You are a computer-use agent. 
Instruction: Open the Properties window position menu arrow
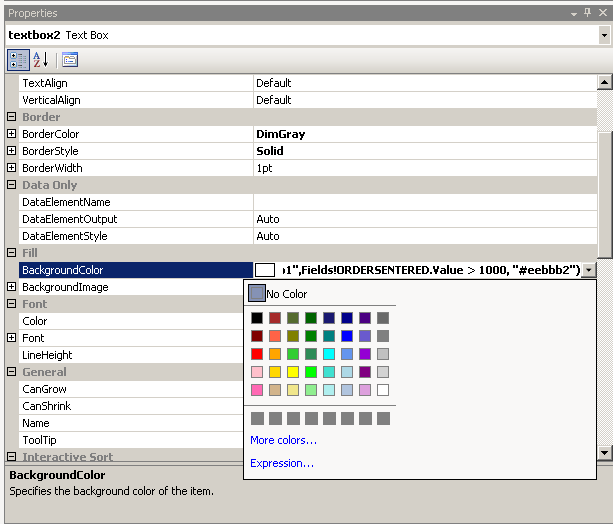pyautogui.click(x=573, y=13)
